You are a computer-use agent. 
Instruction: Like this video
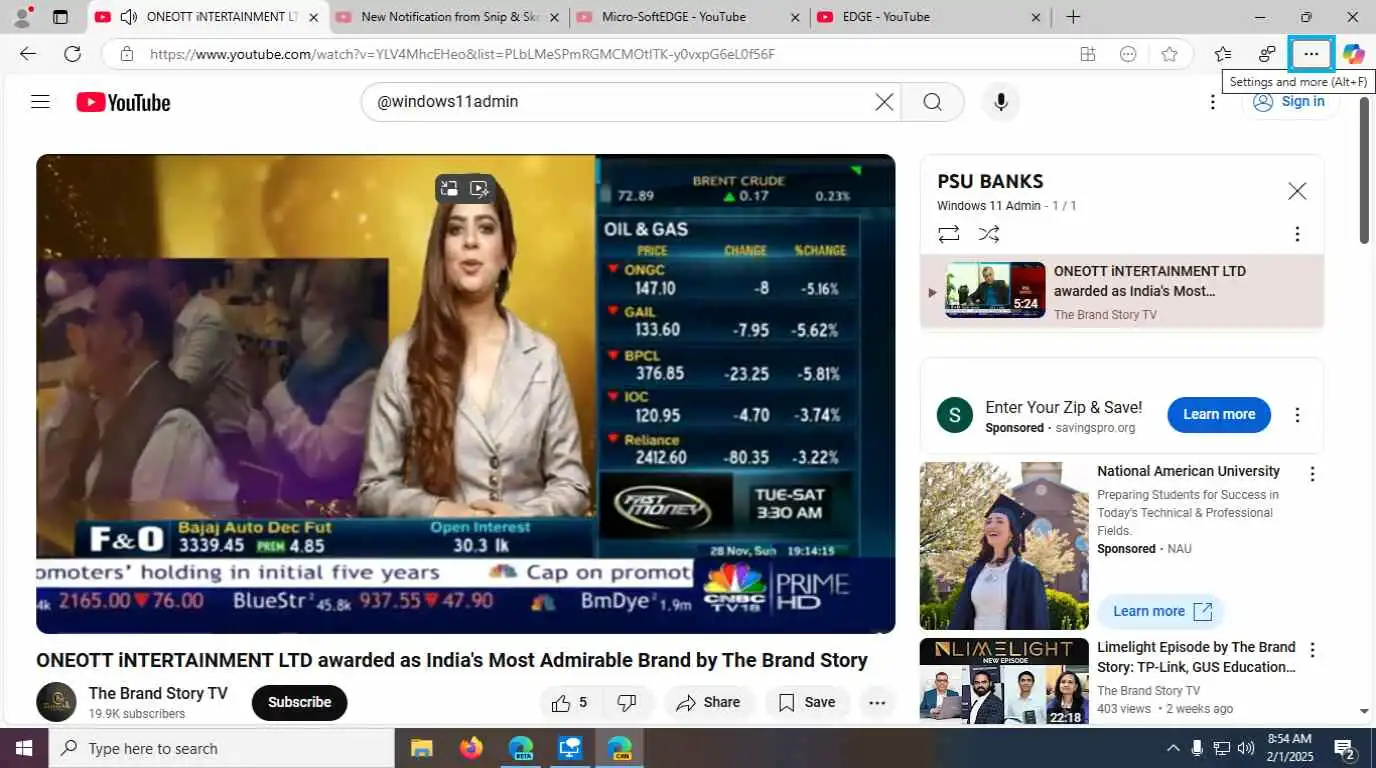(570, 702)
